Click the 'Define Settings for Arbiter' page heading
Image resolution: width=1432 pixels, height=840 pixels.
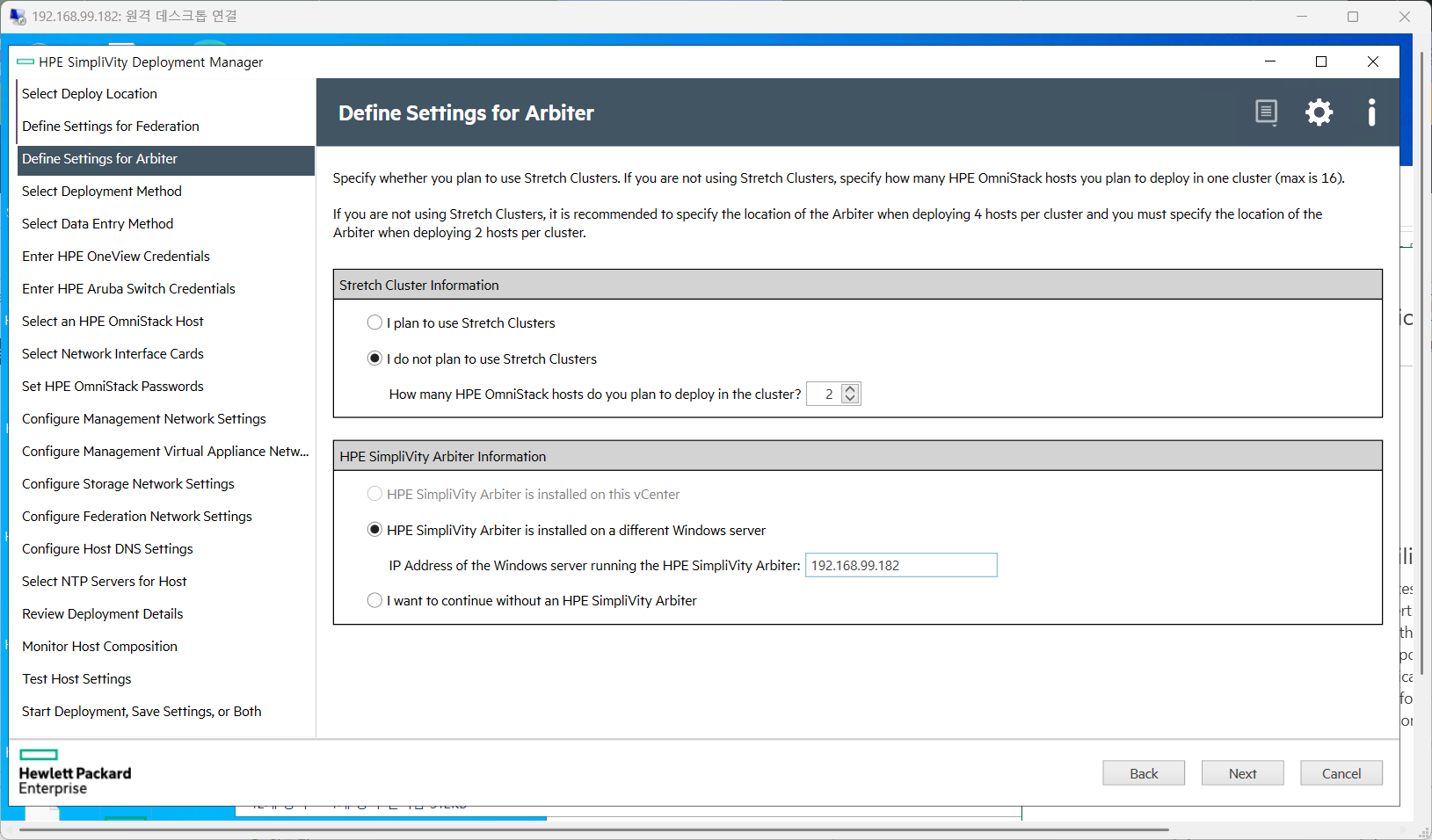point(466,112)
